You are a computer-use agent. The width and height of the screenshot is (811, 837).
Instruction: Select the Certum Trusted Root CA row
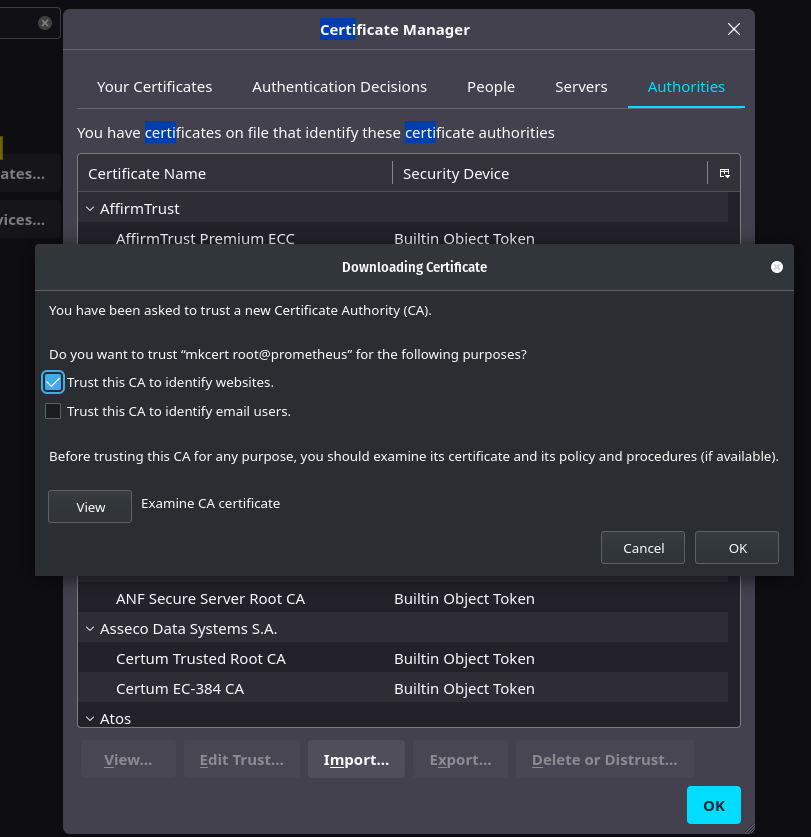pyautogui.click(x=403, y=658)
